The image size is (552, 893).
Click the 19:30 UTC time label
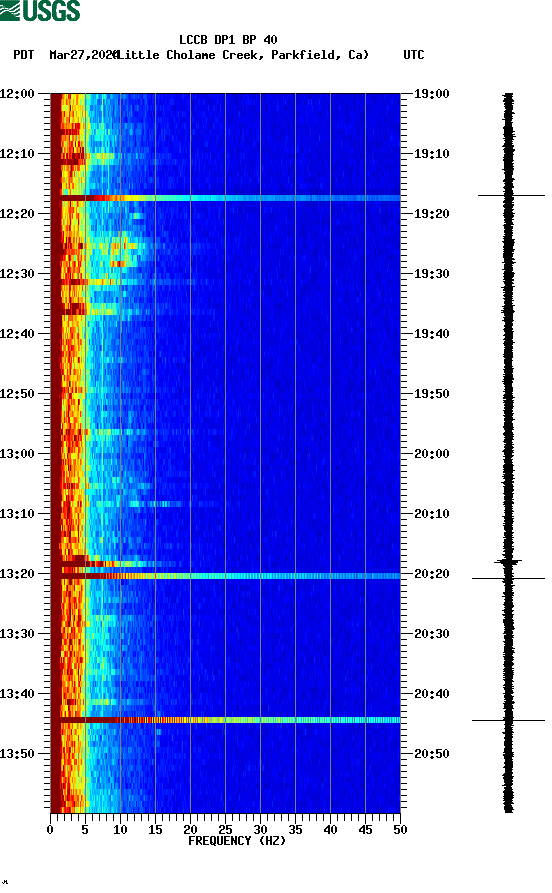pyautogui.click(x=431, y=273)
